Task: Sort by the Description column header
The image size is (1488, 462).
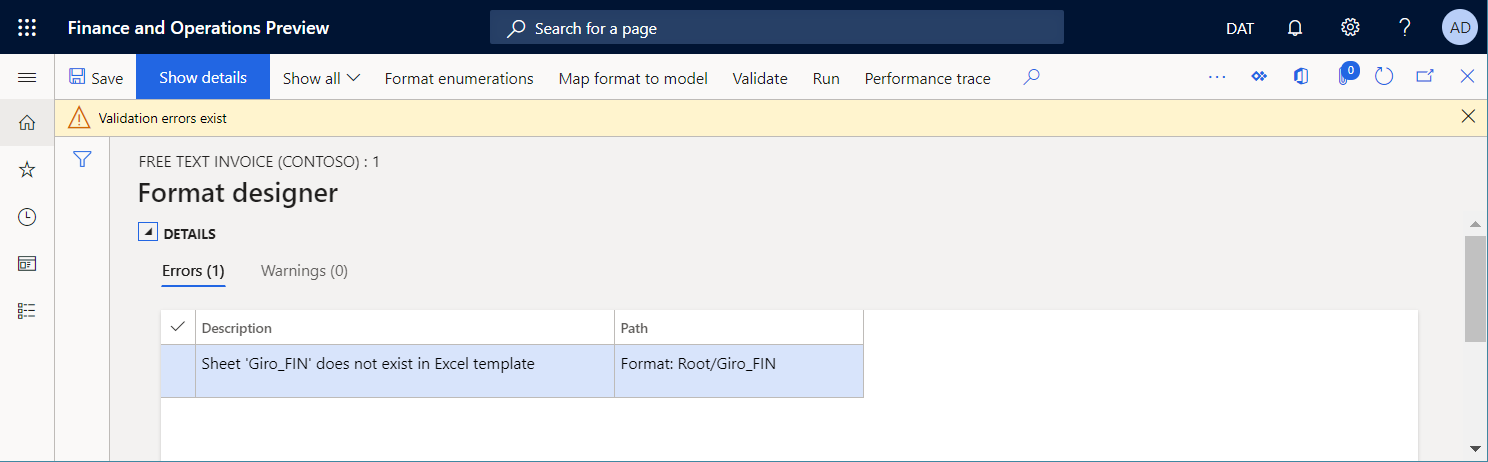Action: point(405,327)
